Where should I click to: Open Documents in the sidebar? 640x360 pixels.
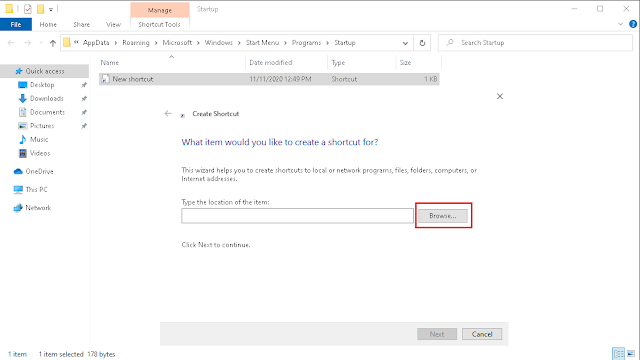[47, 112]
